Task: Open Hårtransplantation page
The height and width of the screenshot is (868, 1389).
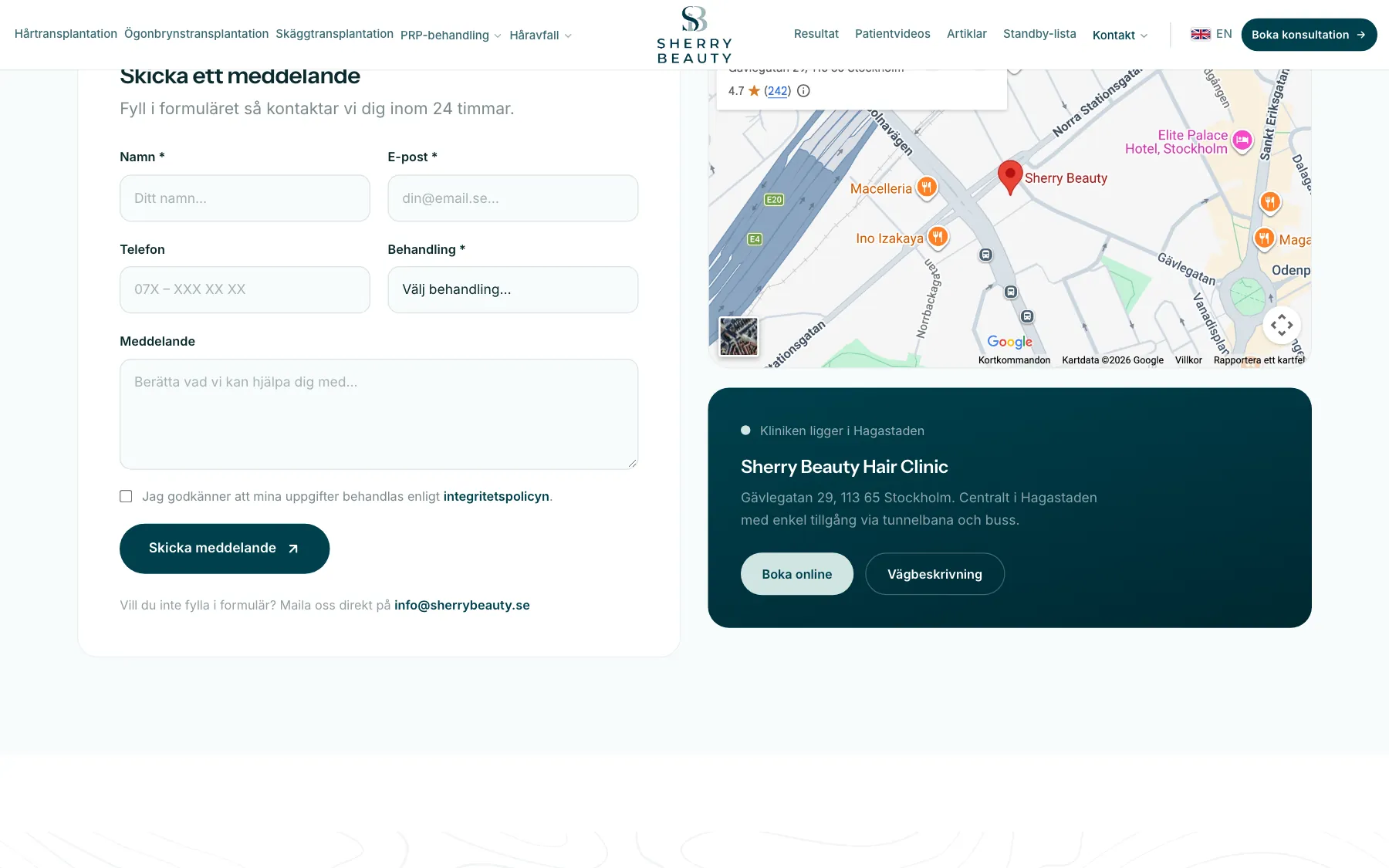Action: (x=66, y=34)
